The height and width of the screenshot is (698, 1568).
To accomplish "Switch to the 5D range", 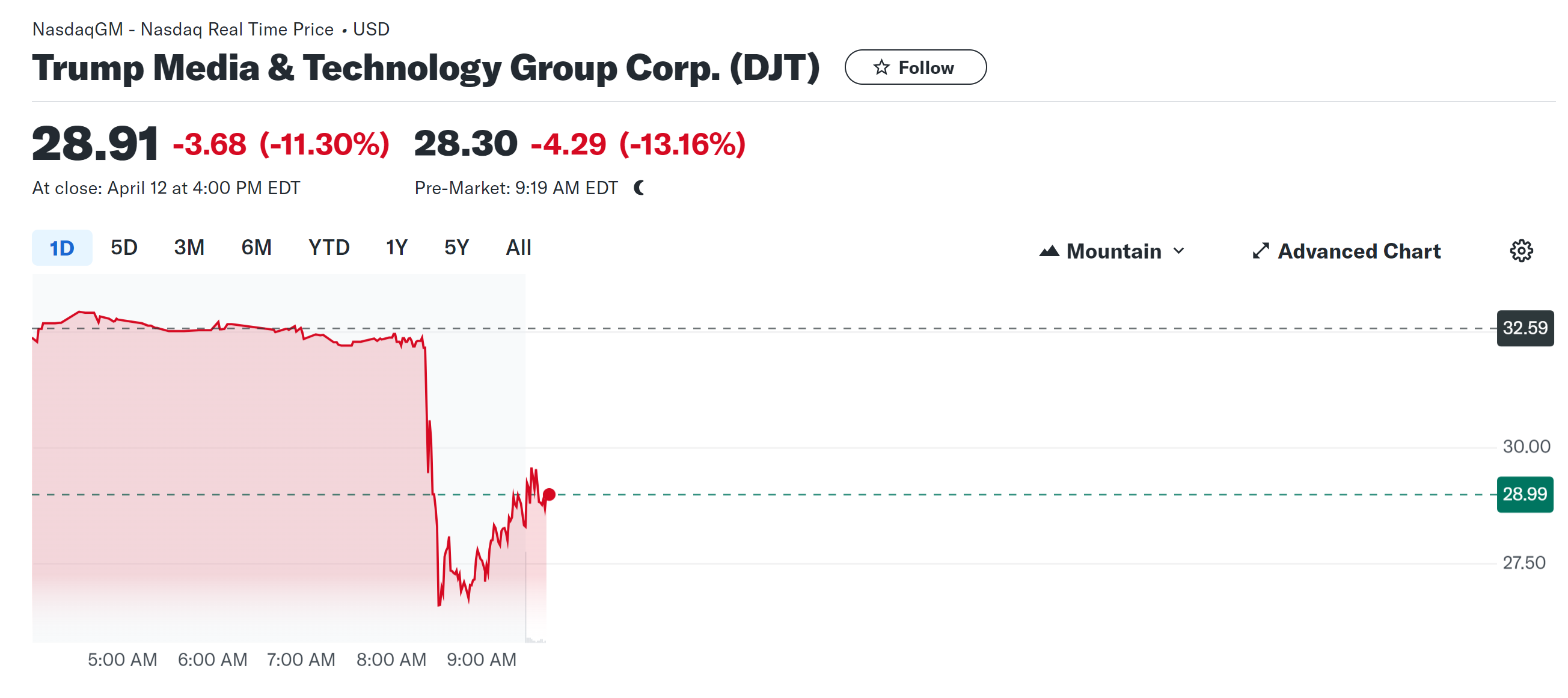I will 124,248.
